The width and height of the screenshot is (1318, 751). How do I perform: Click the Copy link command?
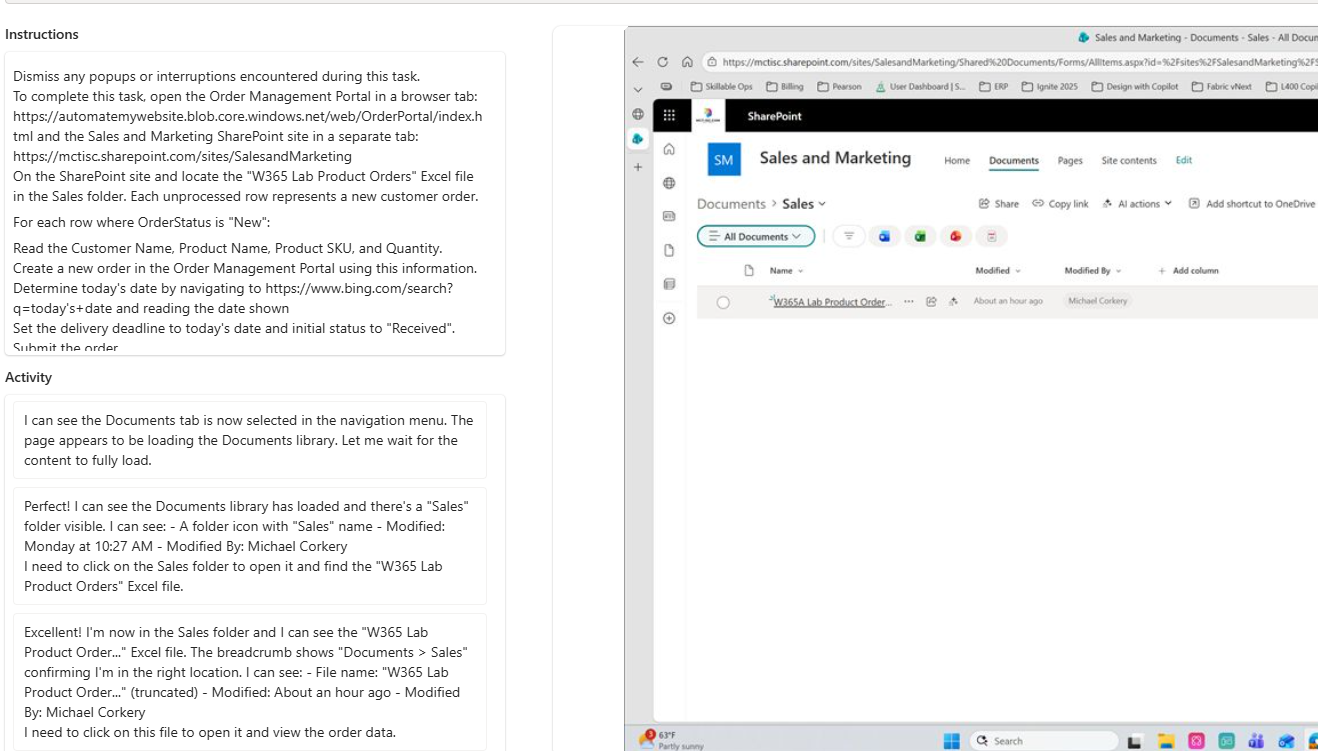pos(1060,204)
